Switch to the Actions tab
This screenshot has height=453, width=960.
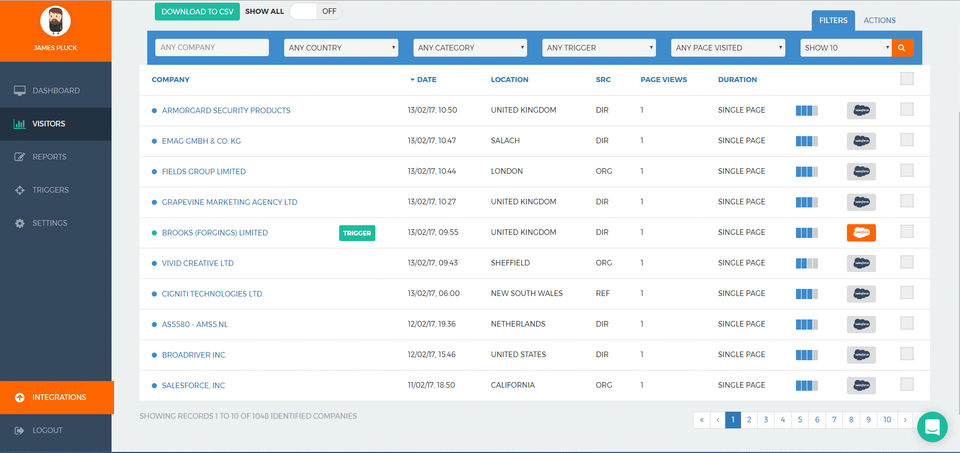pos(879,20)
